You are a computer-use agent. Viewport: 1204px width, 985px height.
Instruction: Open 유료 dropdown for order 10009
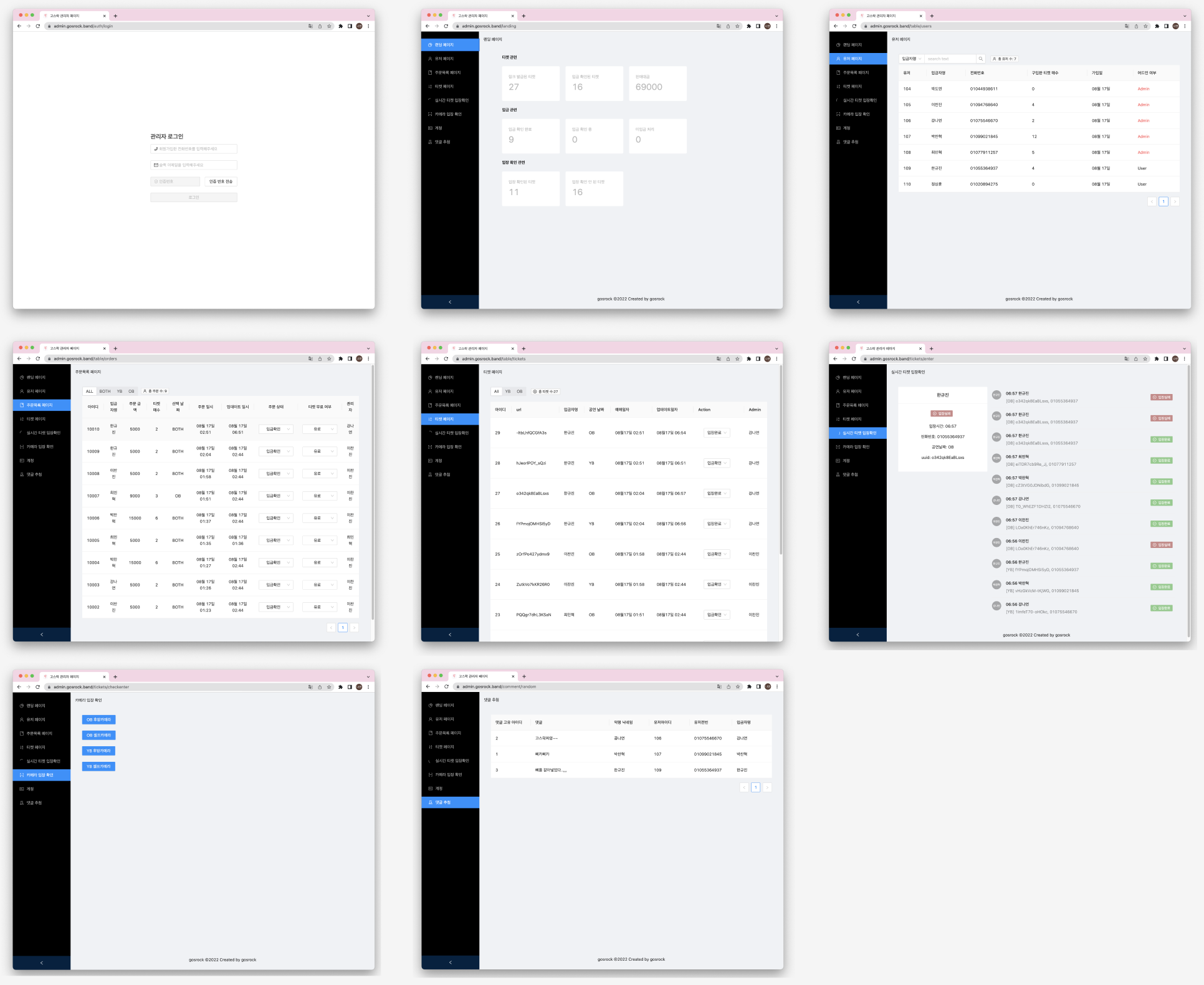[x=320, y=451]
